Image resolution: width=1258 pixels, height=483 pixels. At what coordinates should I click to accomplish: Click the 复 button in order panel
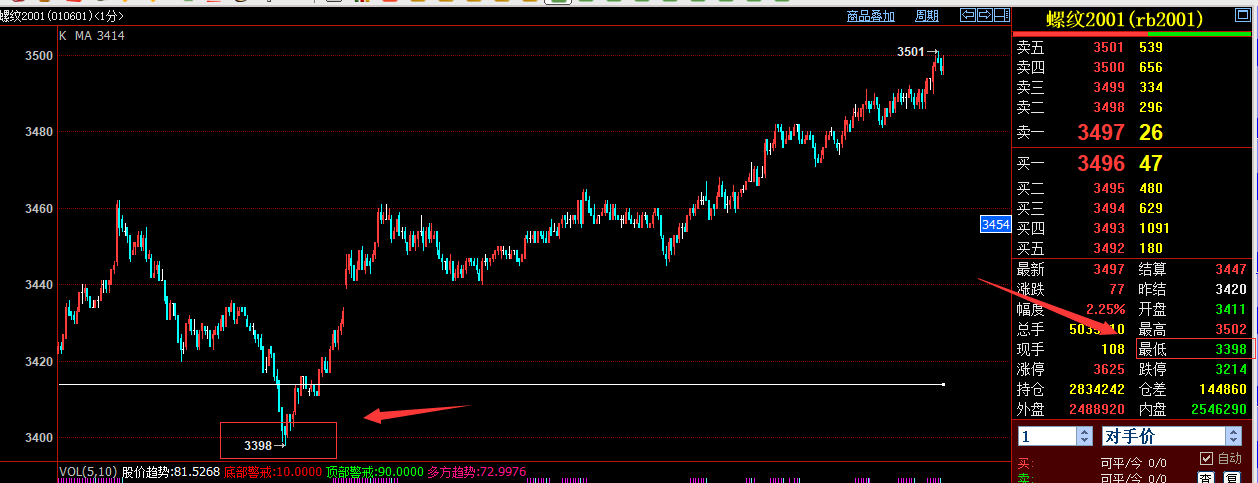coord(1232,478)
